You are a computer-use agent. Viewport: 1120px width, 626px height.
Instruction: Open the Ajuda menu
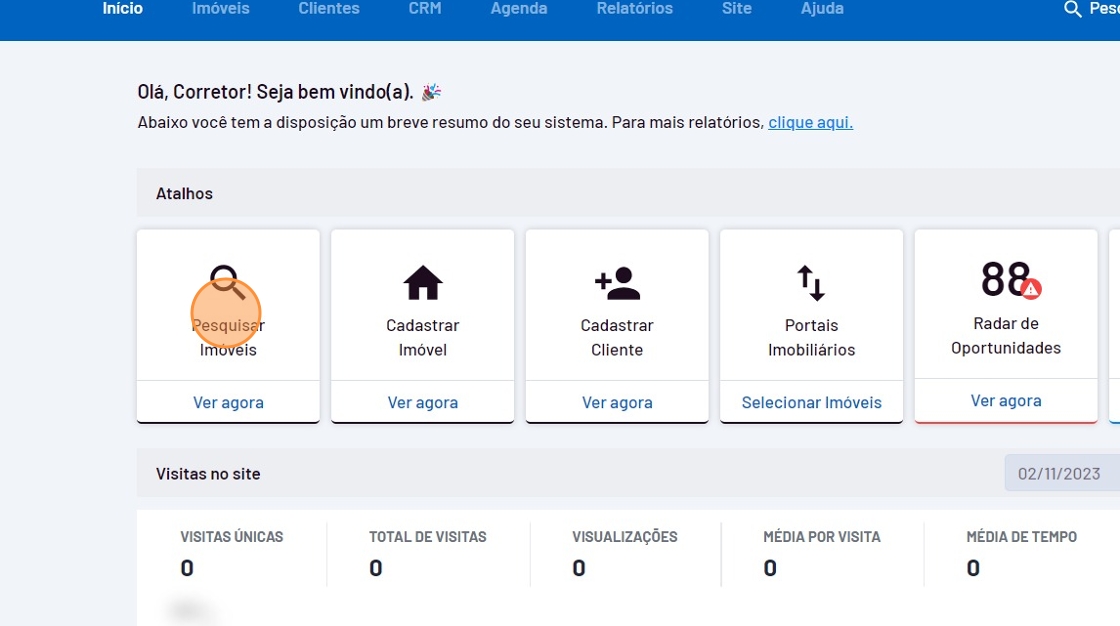(x=822, y=9)
